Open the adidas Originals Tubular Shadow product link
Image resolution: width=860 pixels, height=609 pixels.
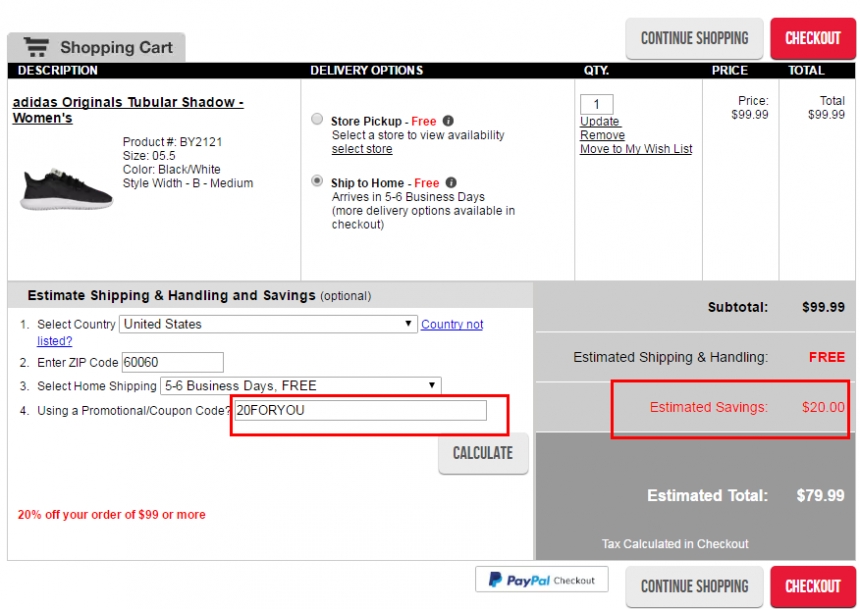(x=128, y=110)
